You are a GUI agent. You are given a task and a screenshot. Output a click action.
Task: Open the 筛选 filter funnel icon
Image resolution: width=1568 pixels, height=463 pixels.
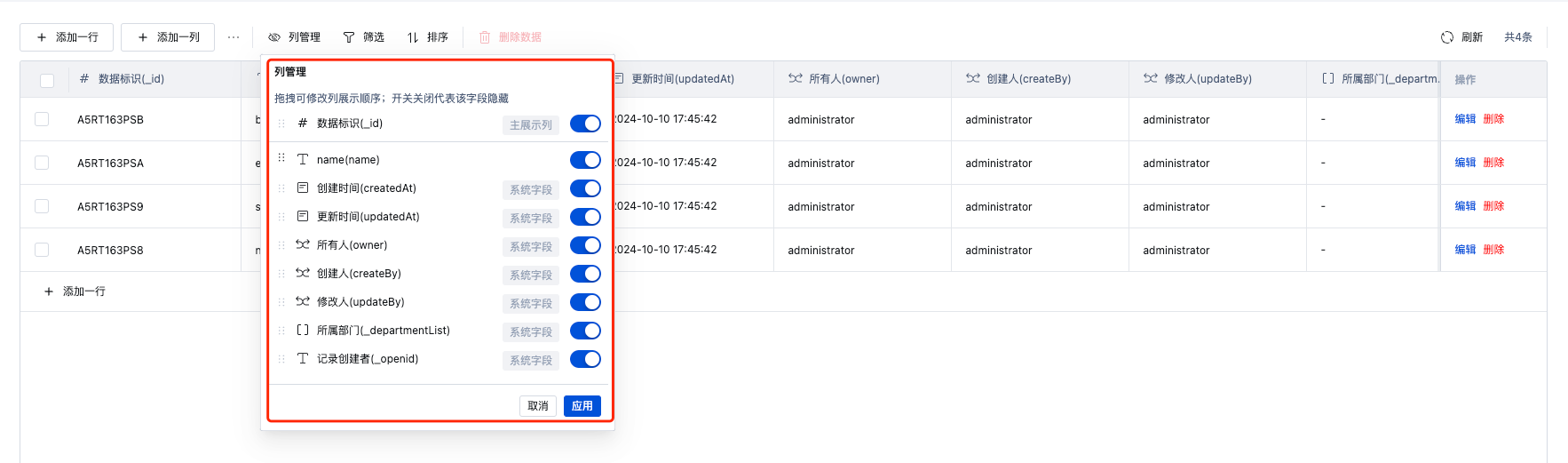pos(349,37)
